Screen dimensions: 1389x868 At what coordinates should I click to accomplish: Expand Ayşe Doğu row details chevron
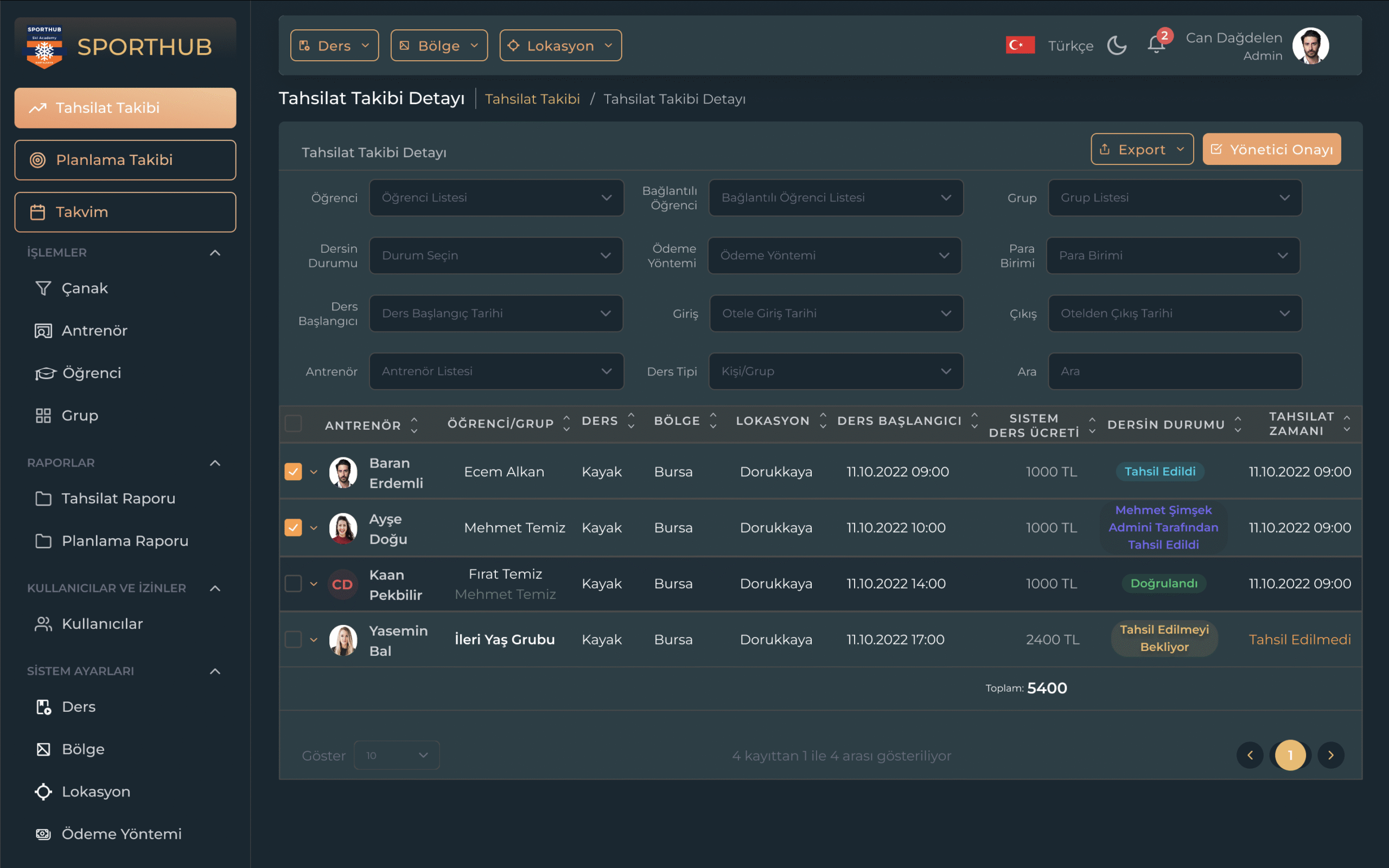[x=314, y=527]
